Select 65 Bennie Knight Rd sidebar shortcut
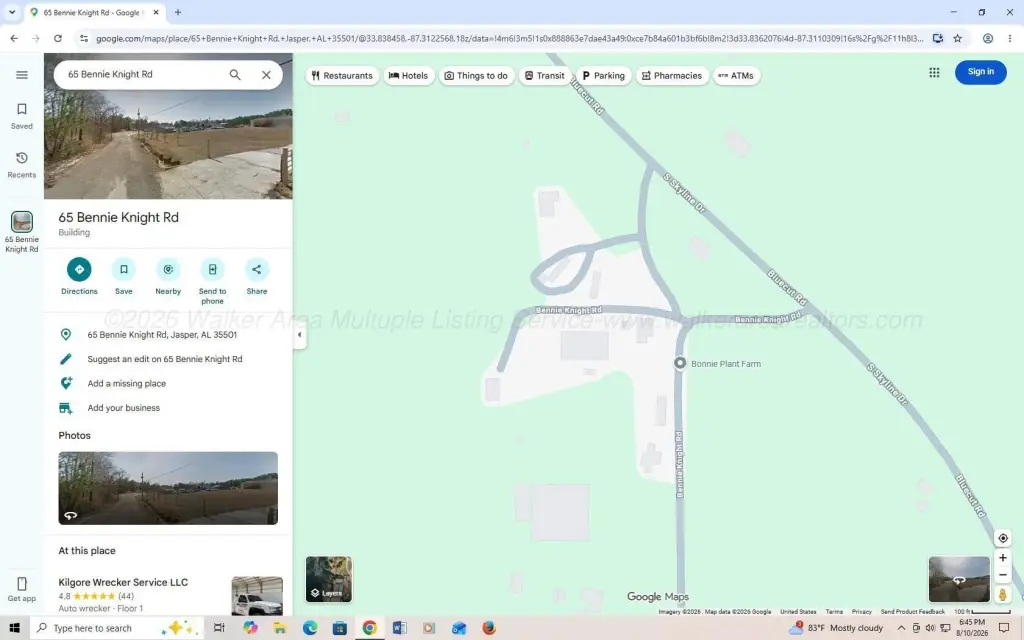1024x640 pixels. click(22, 232)
